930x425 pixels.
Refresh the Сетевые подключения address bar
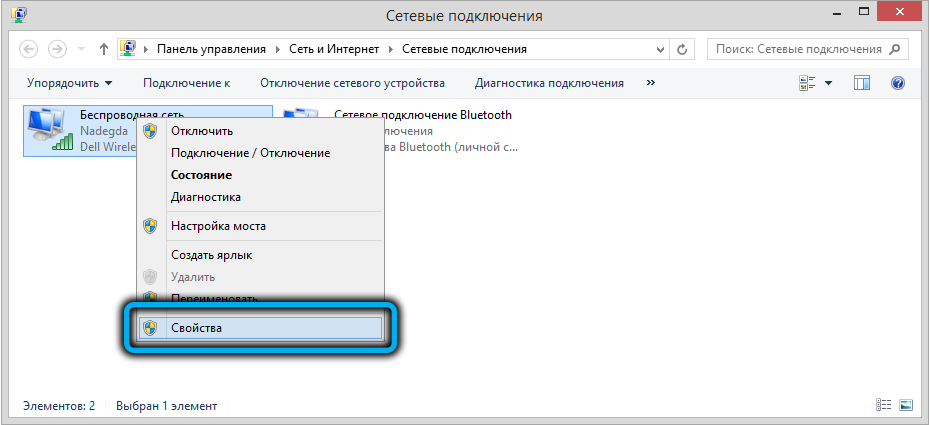tap(683, 49)
